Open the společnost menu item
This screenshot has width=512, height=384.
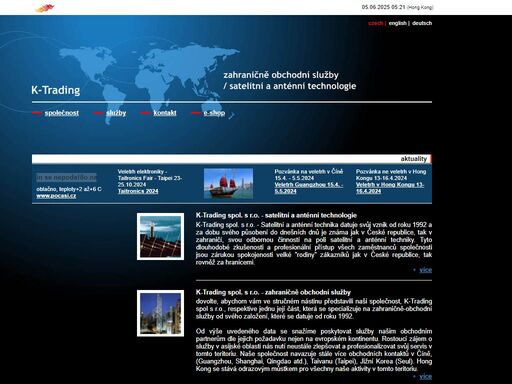click(x=62, y=113)
